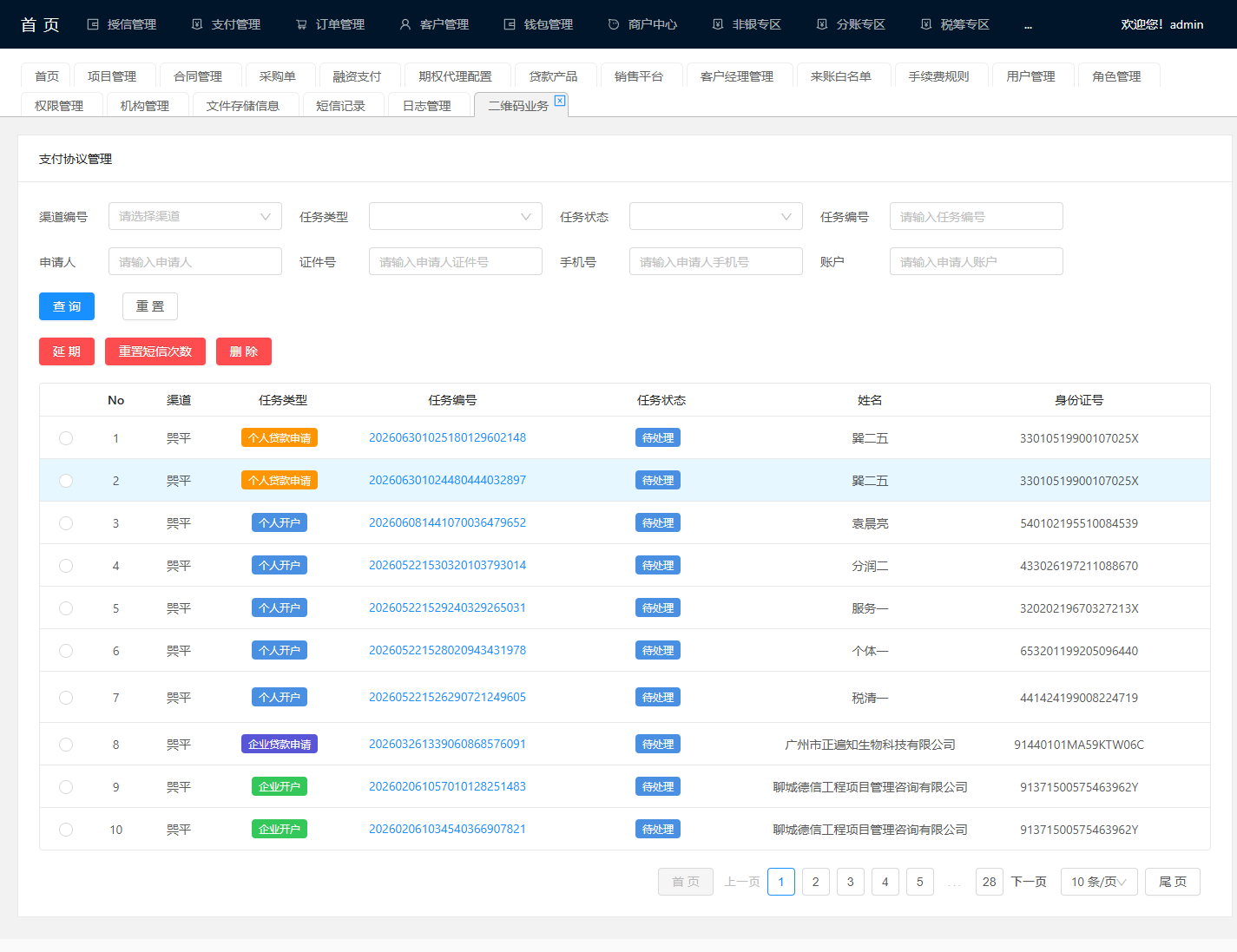Click the 企业贷款申请 purple tag

tap(280, 744)
